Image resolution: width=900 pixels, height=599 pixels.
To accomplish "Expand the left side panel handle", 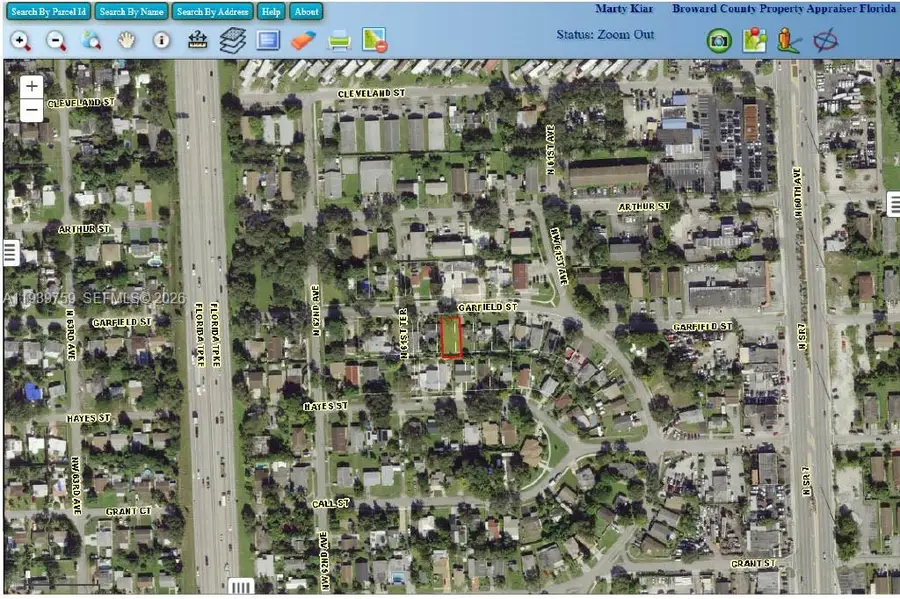I will [10, 250].
